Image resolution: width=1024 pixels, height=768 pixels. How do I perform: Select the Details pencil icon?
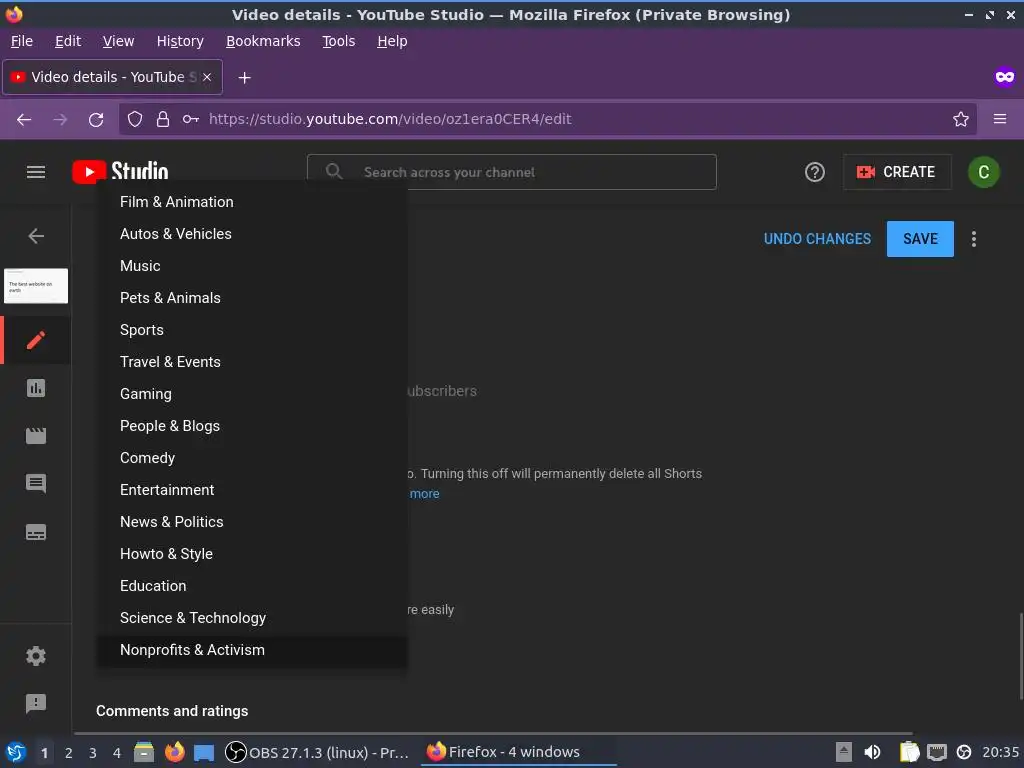pyautogui.click(x=36, y=340)
